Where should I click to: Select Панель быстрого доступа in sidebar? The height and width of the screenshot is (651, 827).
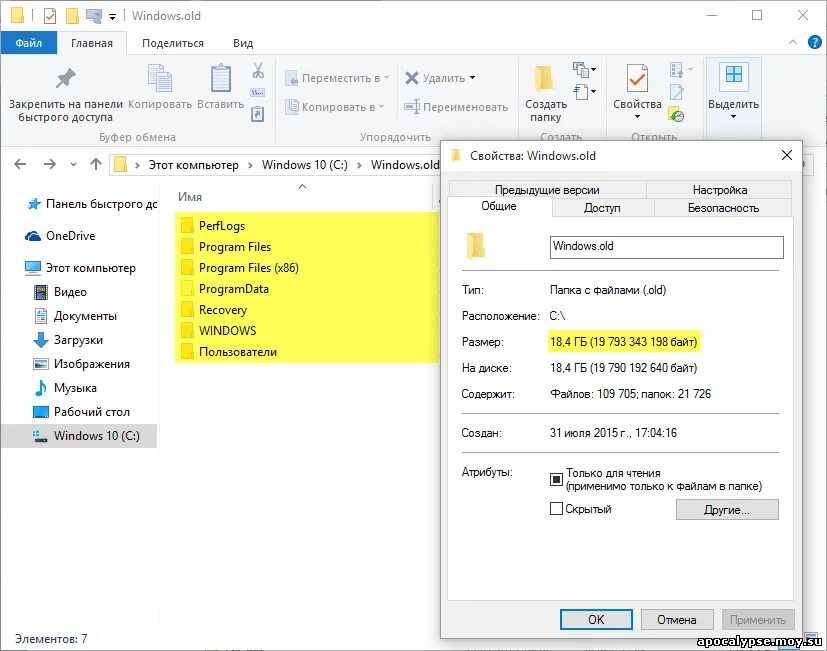point(92,204)
